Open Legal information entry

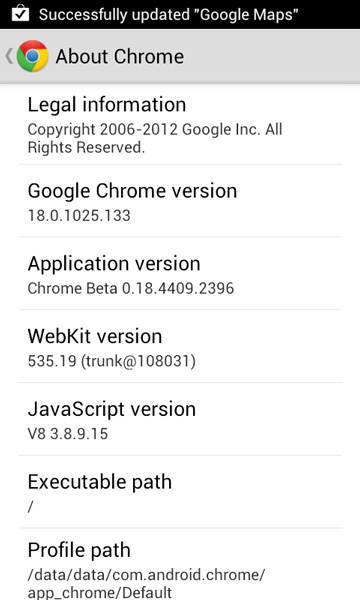coord(180,125)
